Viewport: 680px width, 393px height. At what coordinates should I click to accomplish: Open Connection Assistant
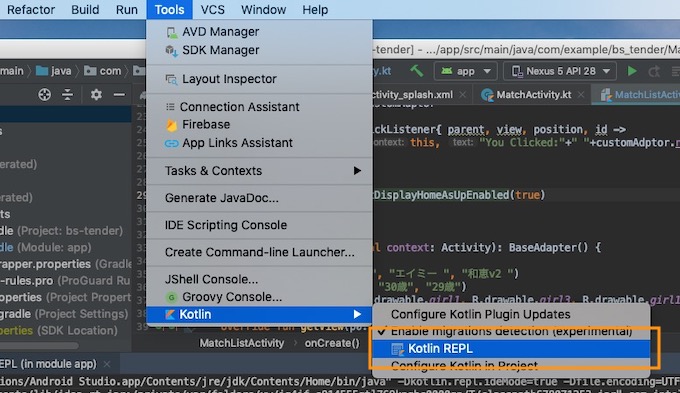[x=259, y=107]
